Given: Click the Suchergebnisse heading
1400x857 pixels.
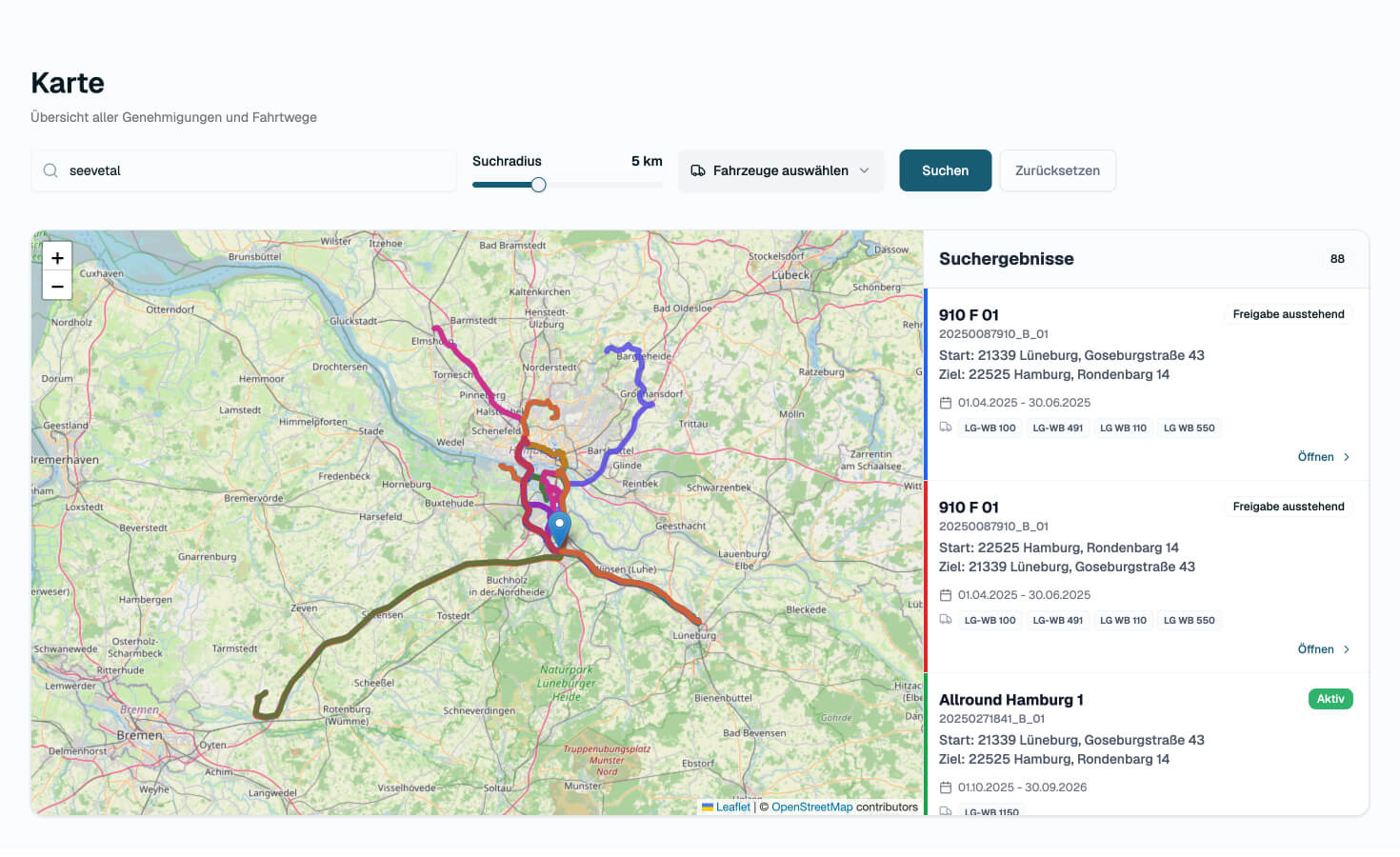Looking at the screenshot, I should (1006, 259).
